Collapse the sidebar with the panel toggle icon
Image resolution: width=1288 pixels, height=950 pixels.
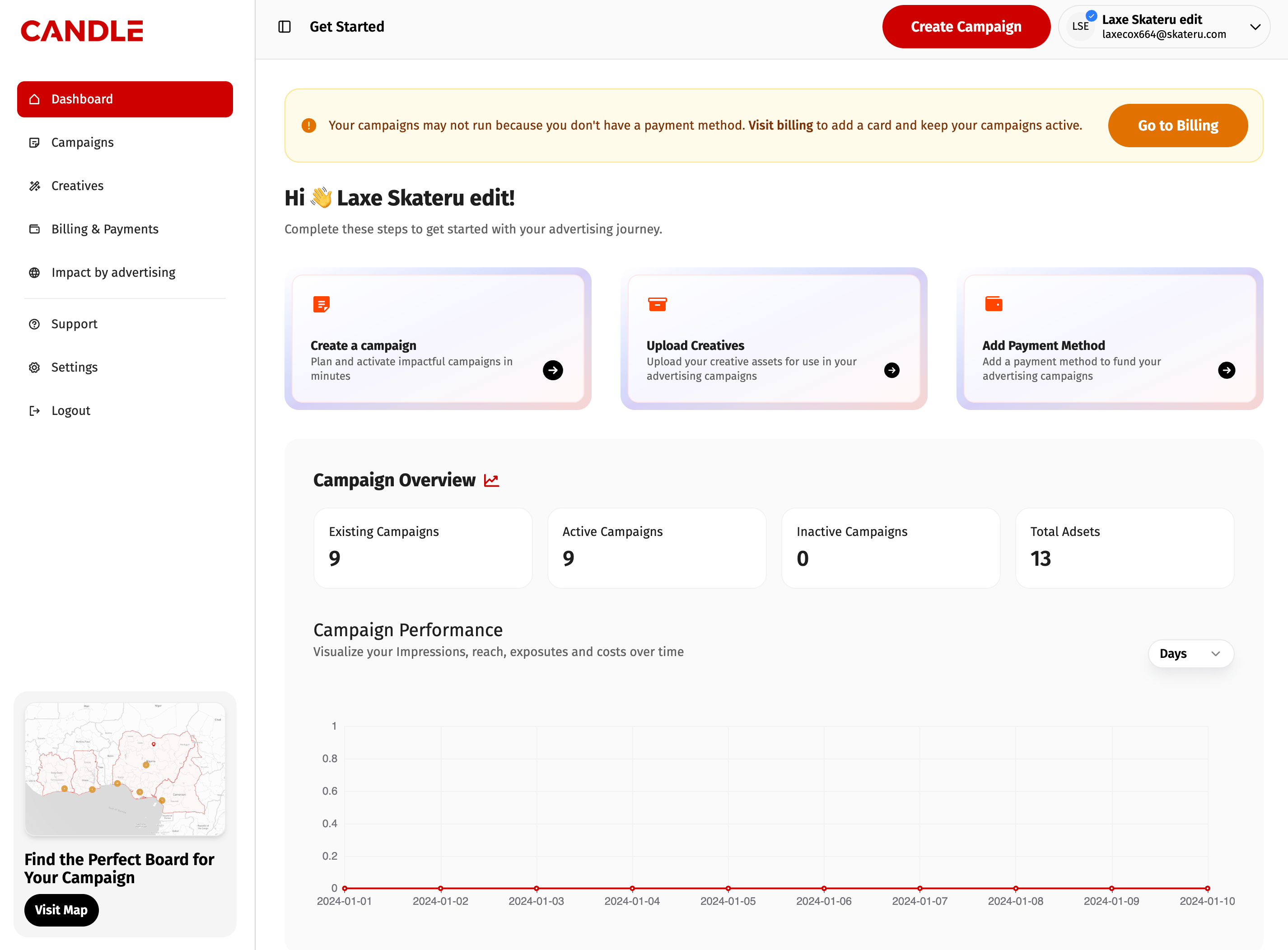click(x=284, y=27)
